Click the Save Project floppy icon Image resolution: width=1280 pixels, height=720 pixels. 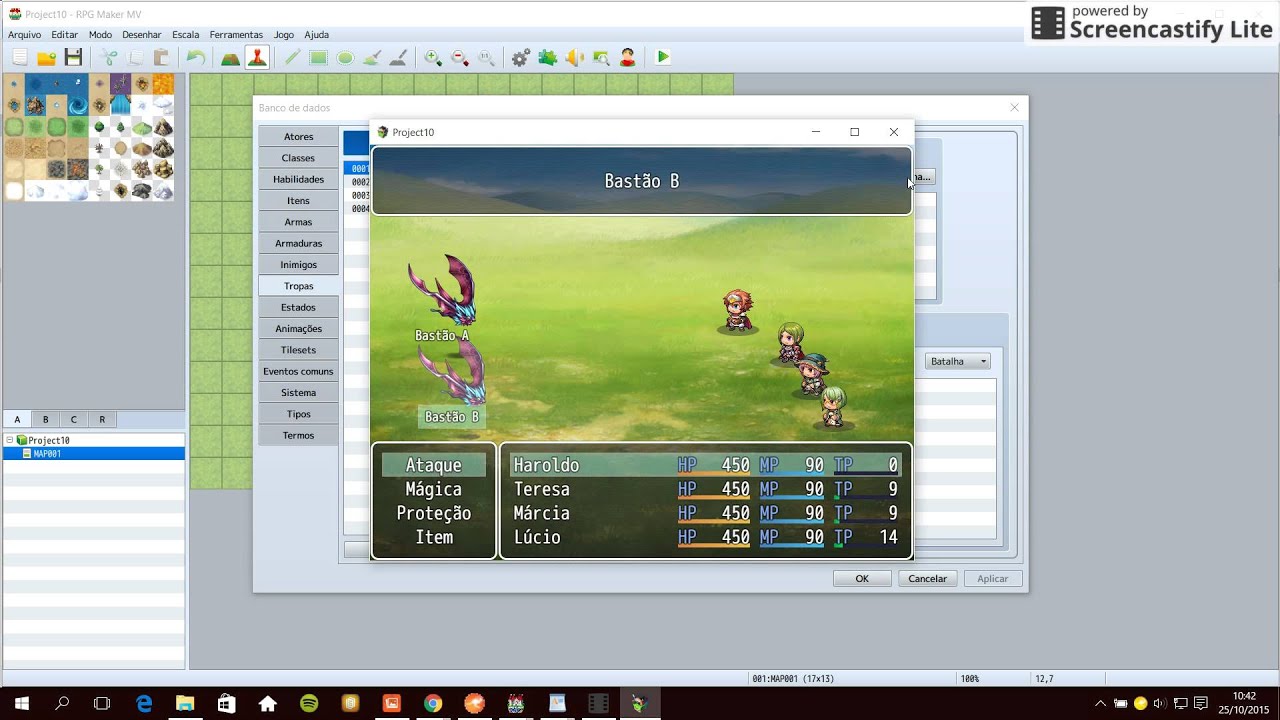73,58
